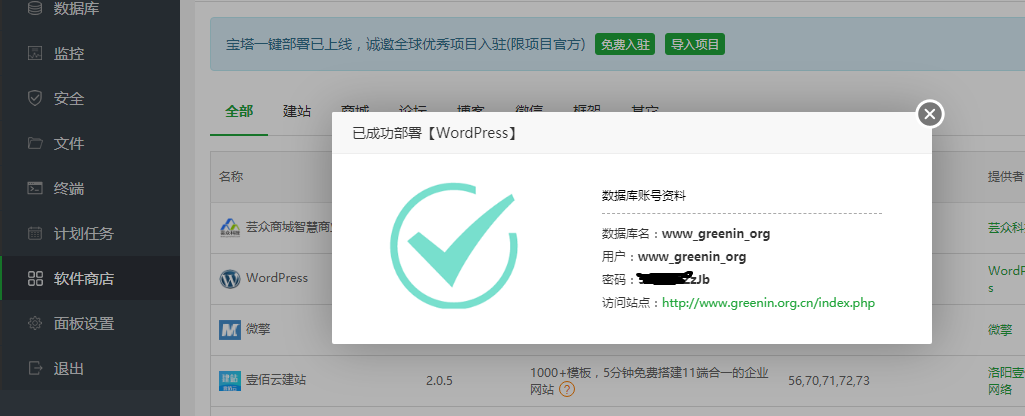Click the 软件商店 grid icon

[35, 279]
